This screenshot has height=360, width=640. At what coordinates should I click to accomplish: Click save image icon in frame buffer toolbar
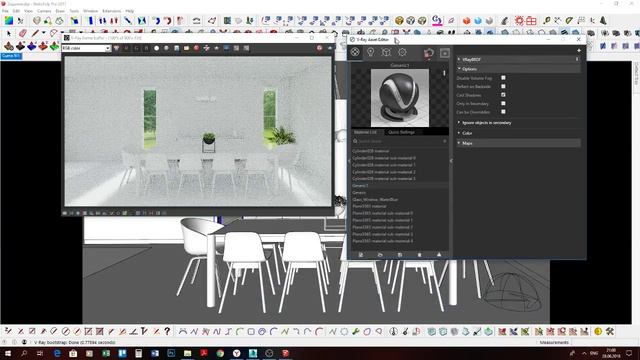[176, 48]
